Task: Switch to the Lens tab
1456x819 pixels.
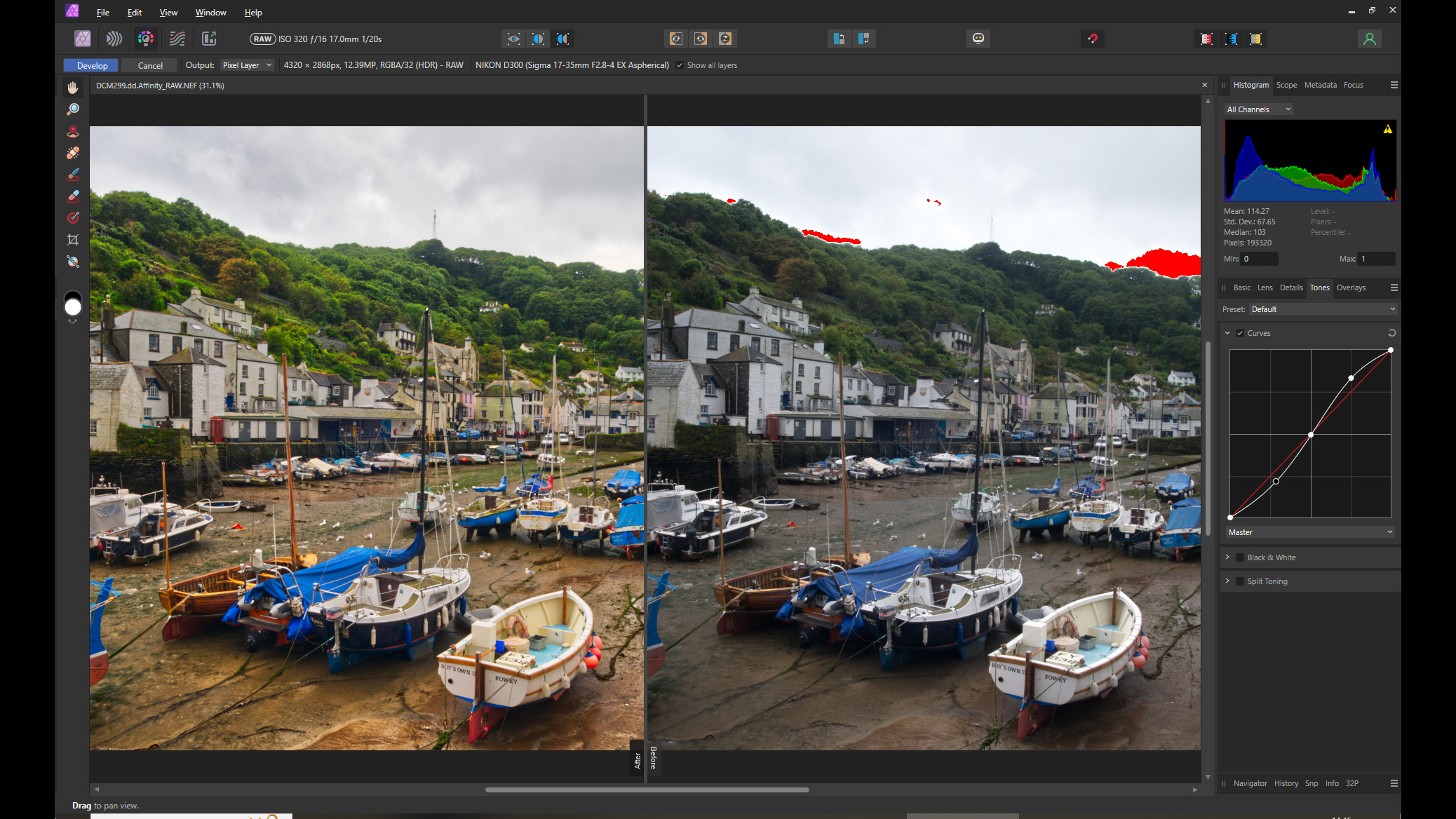Action: [x=1265, y=287]
